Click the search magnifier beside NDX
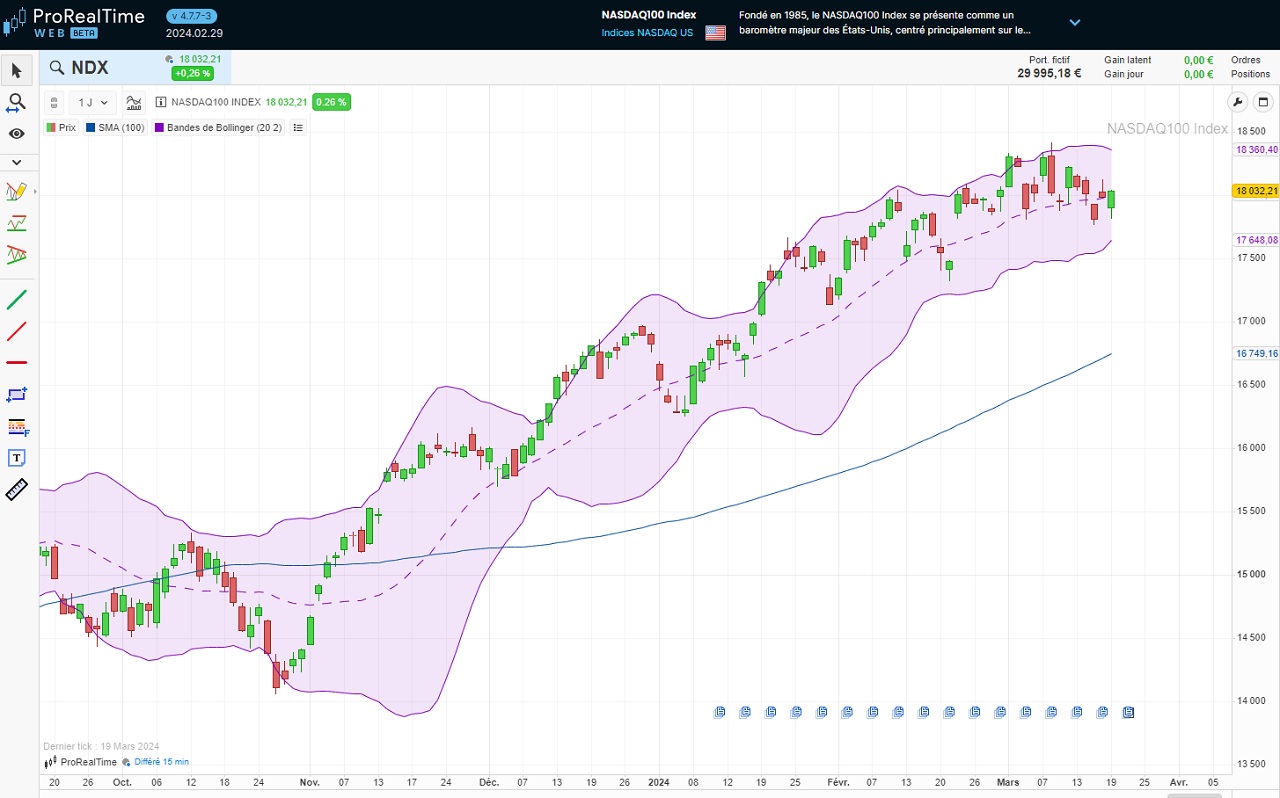The image size is (1280, 798). coord(56,68)
